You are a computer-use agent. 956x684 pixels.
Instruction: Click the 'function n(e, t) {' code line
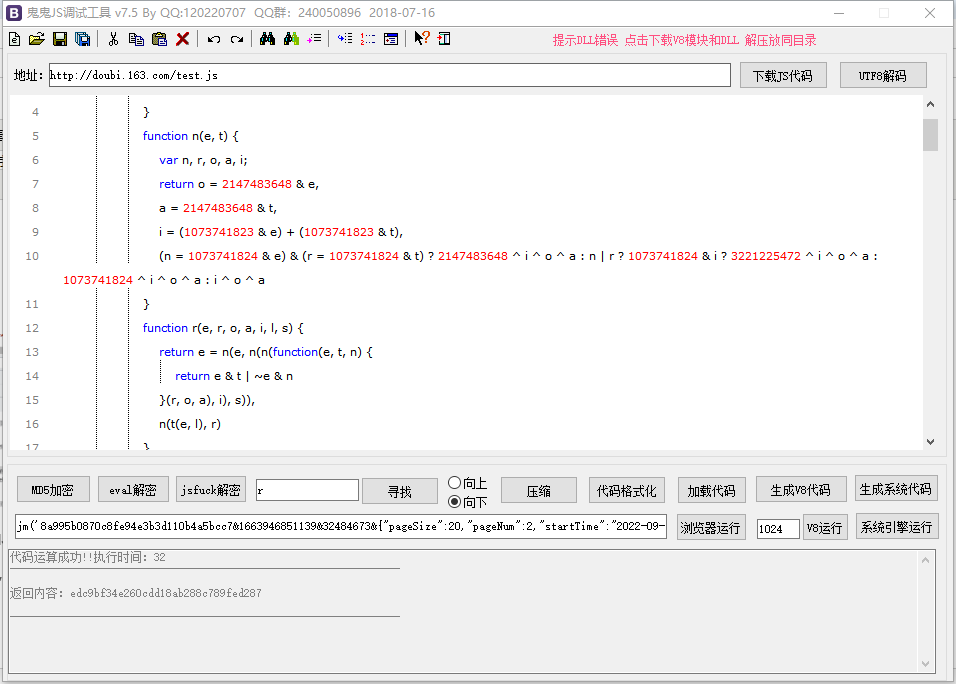pos(190,136)
